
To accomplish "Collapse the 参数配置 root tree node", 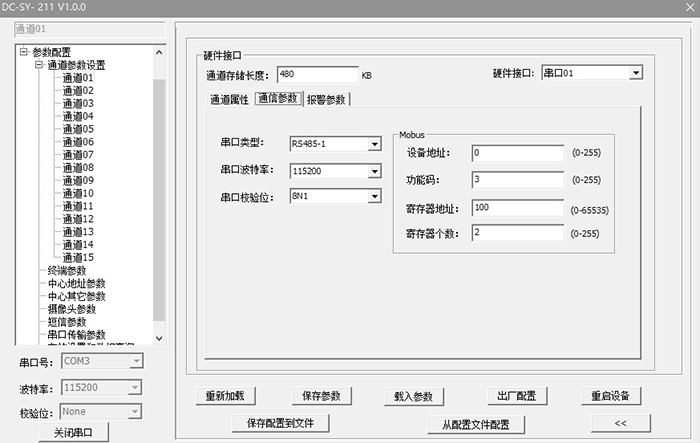I will [25, 52].
